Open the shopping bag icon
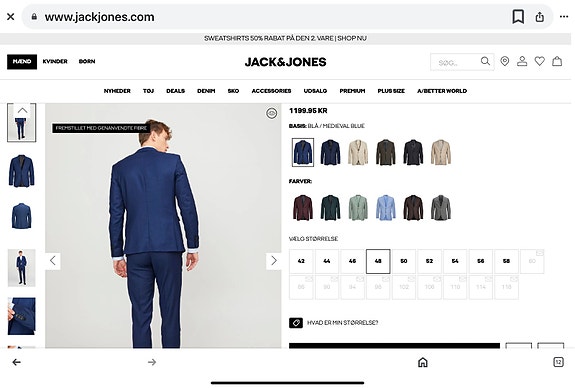 pos(557,61)
